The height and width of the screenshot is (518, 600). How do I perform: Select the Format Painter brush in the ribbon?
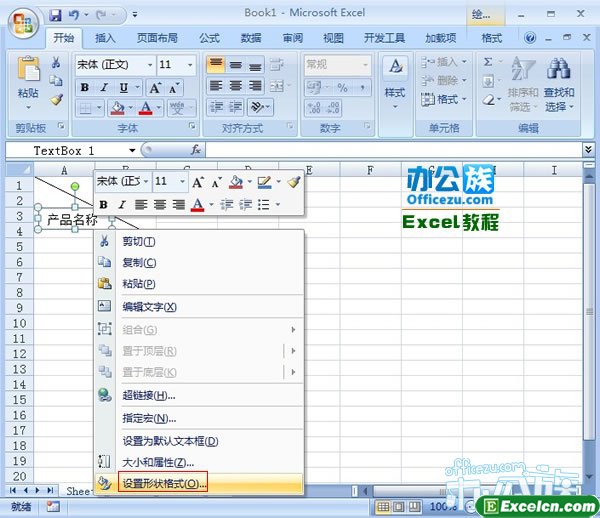tap(56, 99)
